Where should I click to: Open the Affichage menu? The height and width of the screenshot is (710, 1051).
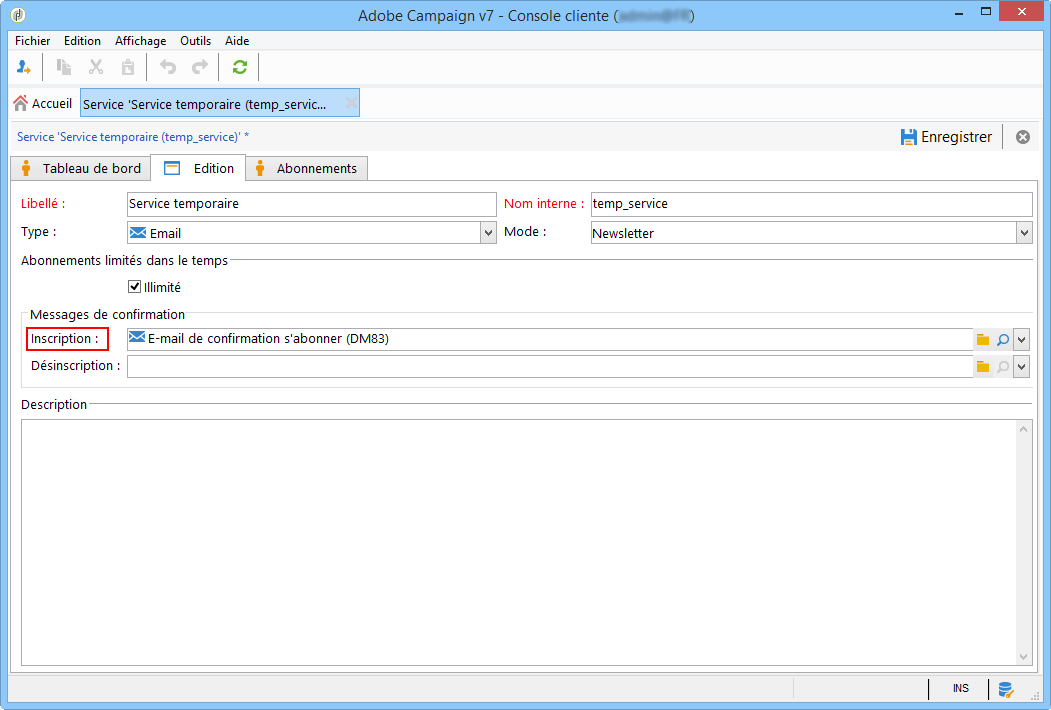pos(140,41)
